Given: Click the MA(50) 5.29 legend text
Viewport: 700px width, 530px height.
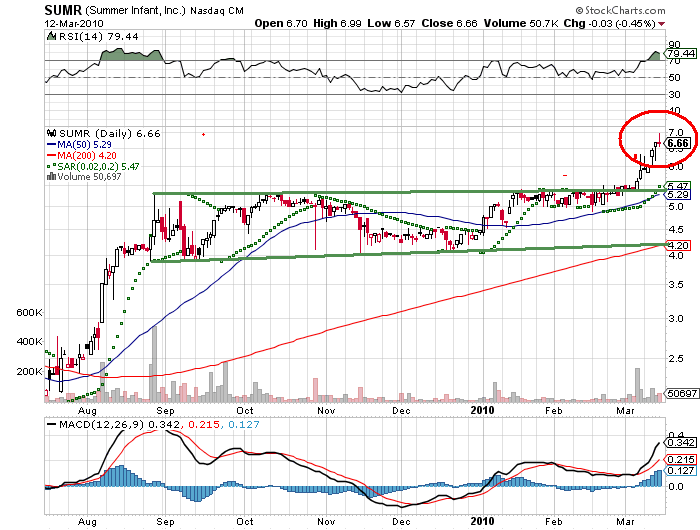Looking at the screenshot, I should click(x=84, y=145).
